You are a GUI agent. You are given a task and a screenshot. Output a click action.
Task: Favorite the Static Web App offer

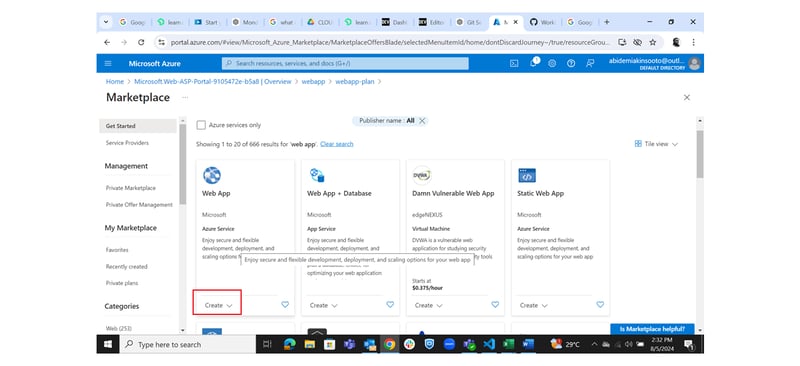point(601,305)
